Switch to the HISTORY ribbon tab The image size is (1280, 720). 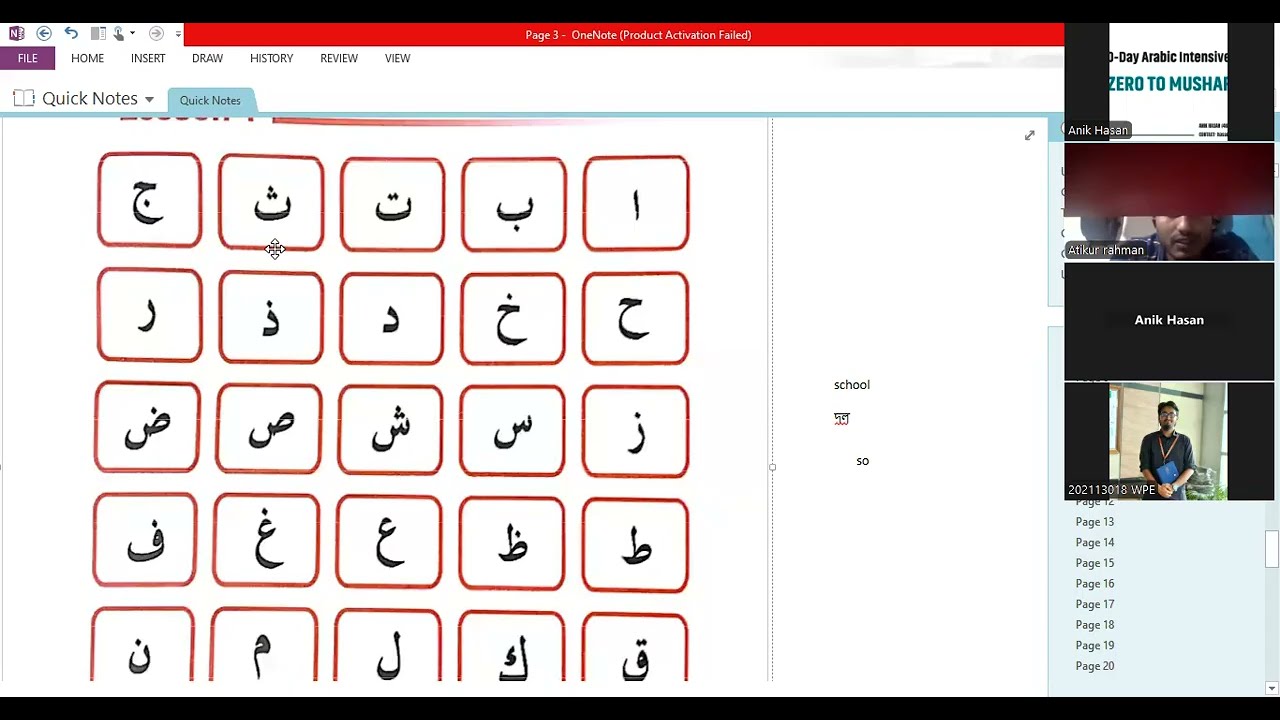[x=271, y=58]
